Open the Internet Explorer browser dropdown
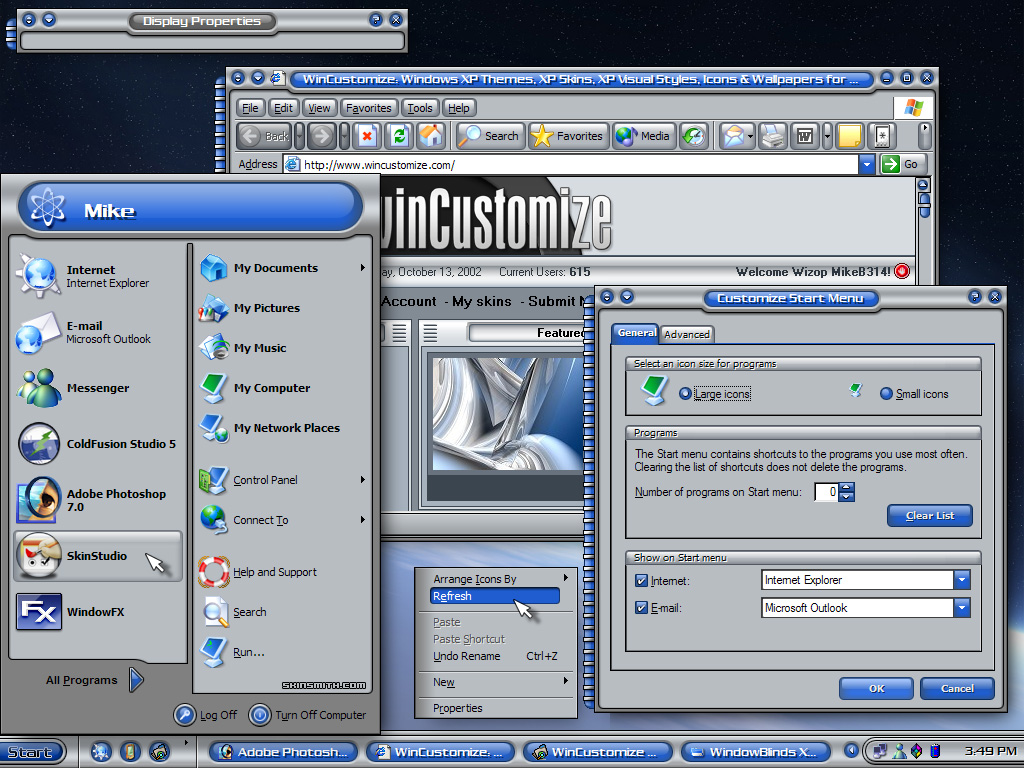 coord(962,580)
